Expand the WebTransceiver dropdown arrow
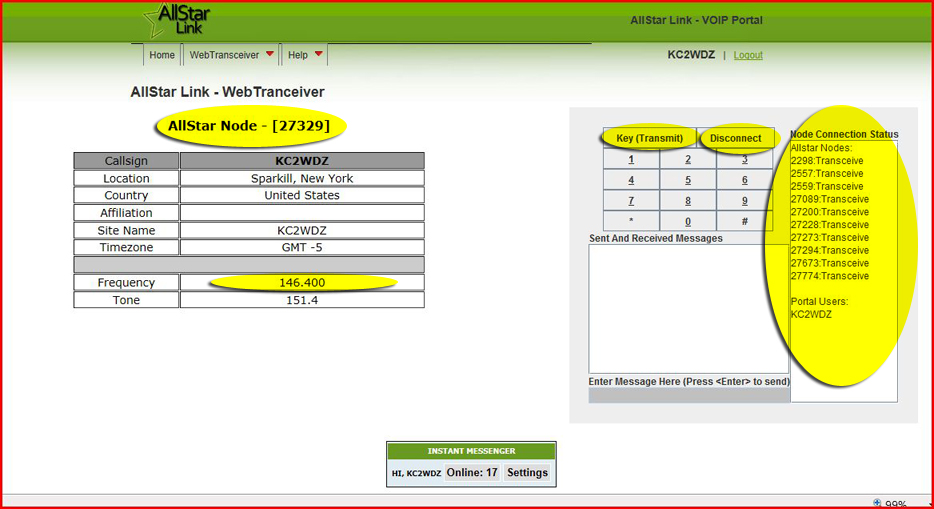The height and width of the screenshot is (509, 934). click(x=270, y=54)
